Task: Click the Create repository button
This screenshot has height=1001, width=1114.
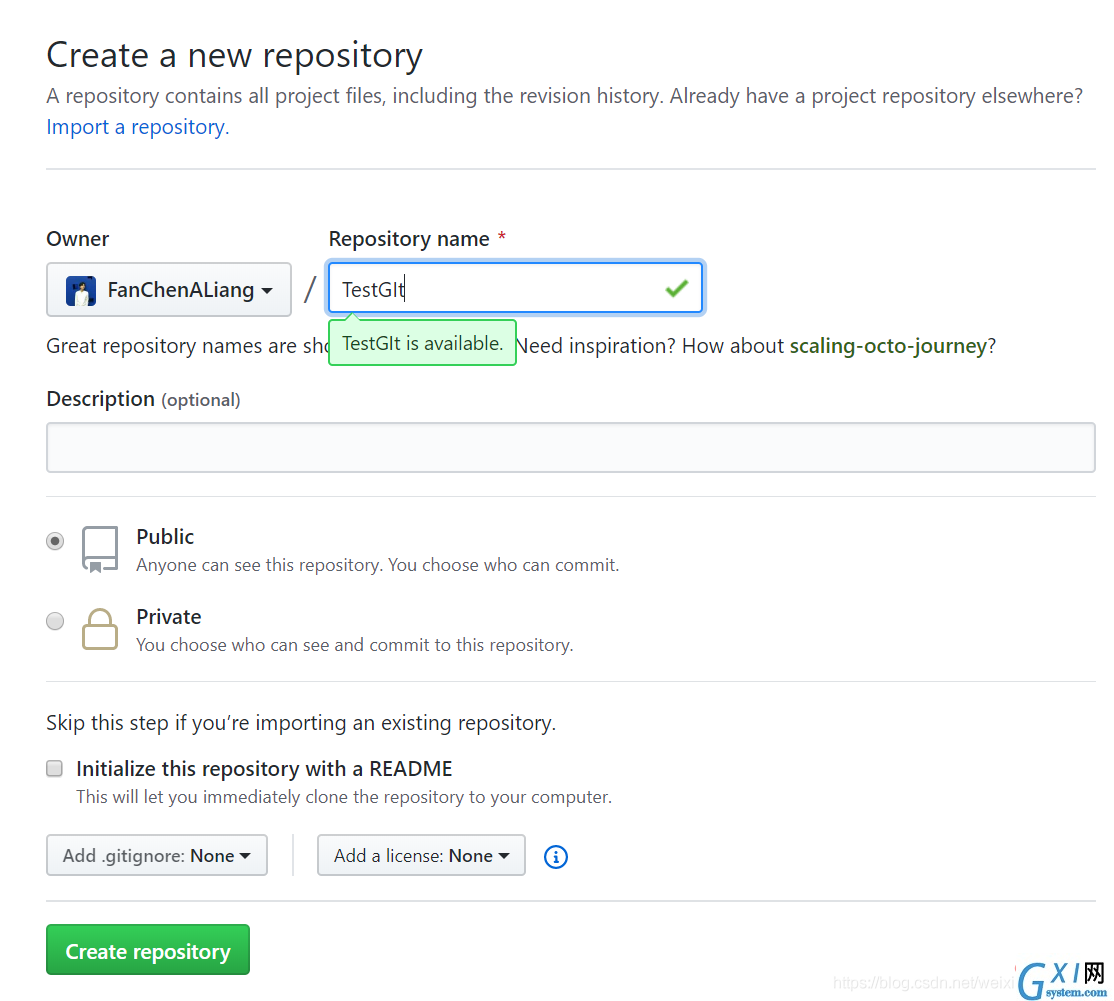Action: [148, 950]
